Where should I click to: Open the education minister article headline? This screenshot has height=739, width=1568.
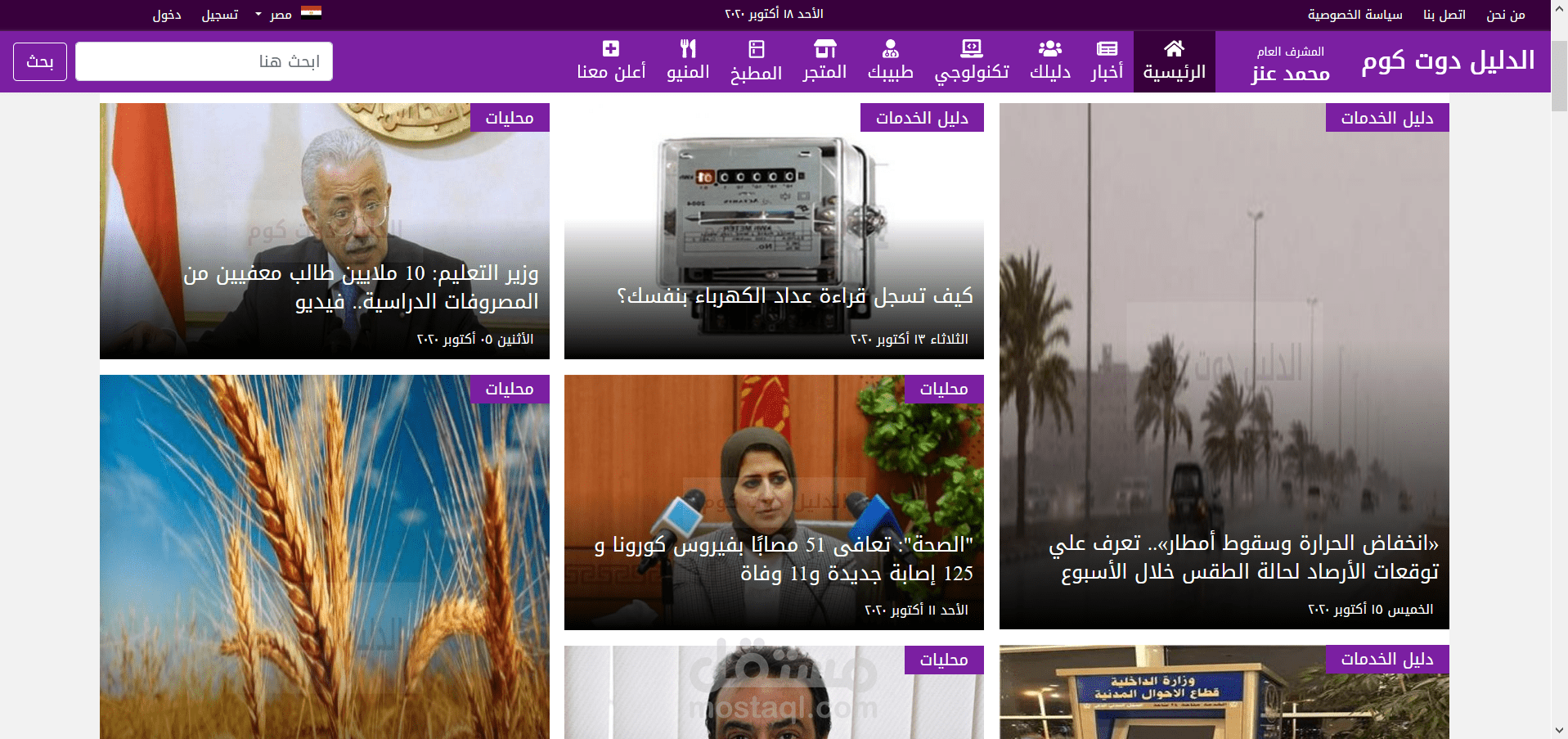click(x=361, y=287)
